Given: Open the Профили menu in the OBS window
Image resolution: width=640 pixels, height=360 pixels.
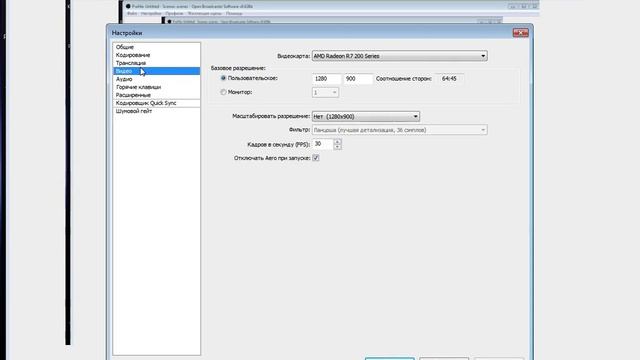Looking at the screenshot, I should (x=174, y=13).
